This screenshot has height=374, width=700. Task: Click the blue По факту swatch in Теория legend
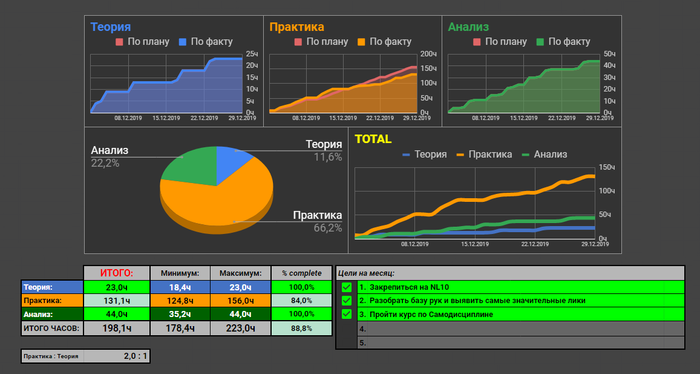point(183,42)
